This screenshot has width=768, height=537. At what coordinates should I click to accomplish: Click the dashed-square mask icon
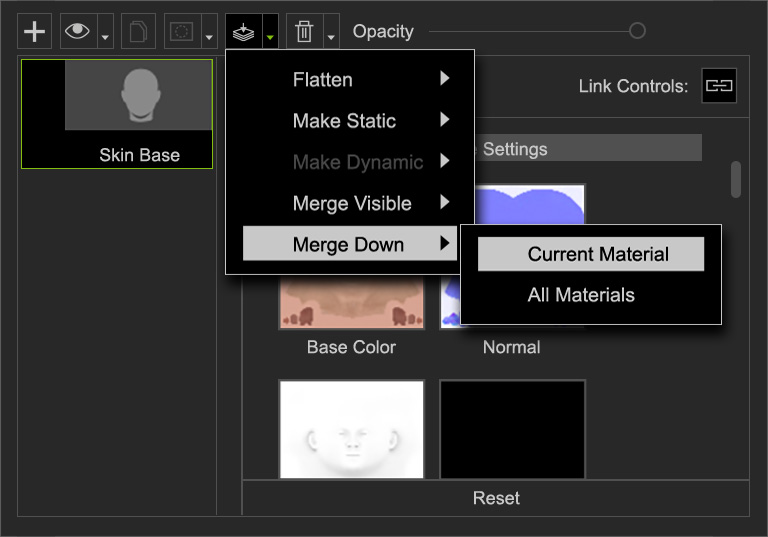(x=181, y=32)
